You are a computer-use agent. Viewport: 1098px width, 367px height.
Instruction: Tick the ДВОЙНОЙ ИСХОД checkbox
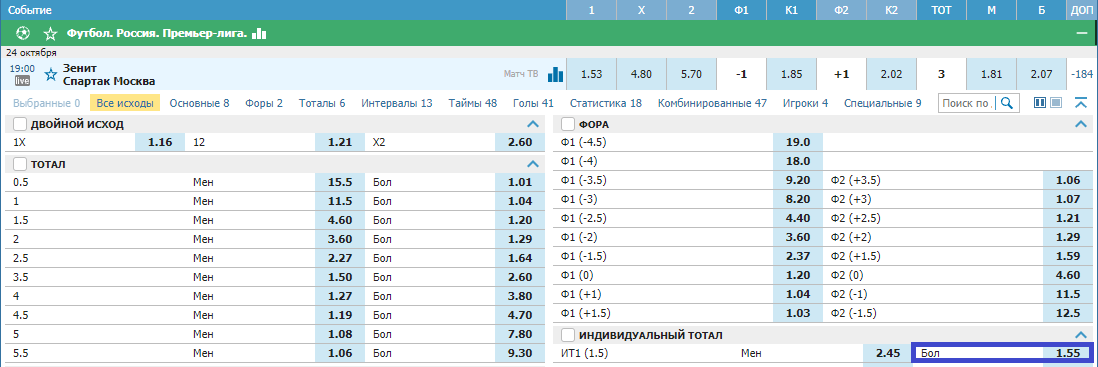pos(20,125)
